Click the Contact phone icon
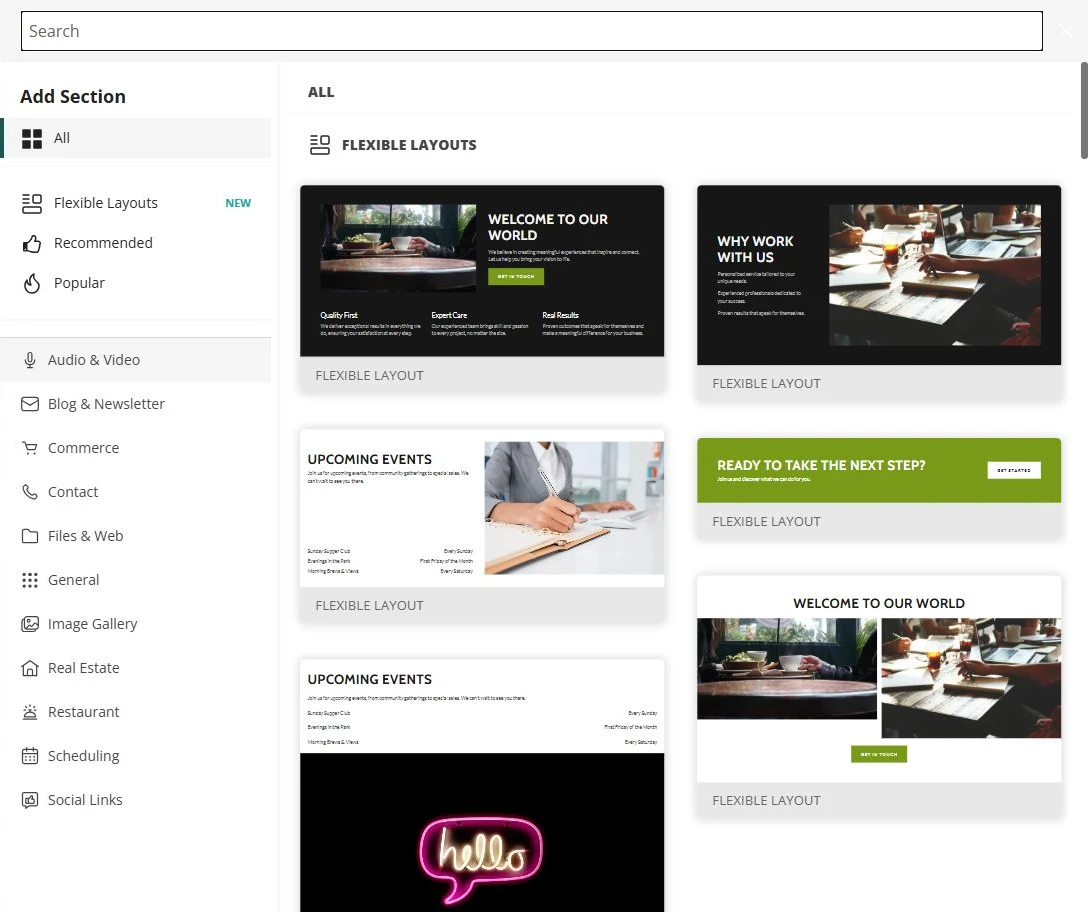Image resolution: width=1088 pixels, height=912 pixels. tap(30, 492)
